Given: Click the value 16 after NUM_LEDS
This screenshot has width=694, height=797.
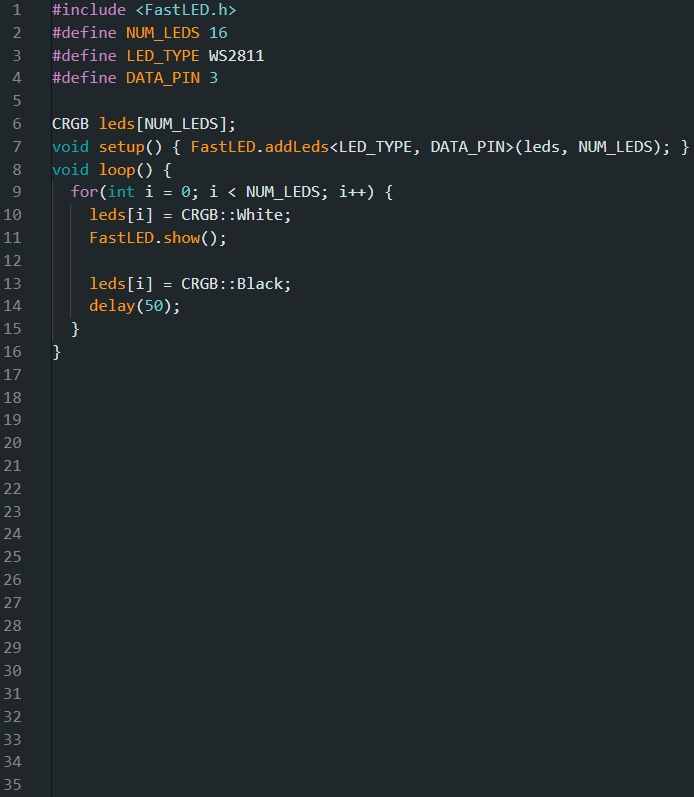Looking at the screenshot, I should click(218, 32).
